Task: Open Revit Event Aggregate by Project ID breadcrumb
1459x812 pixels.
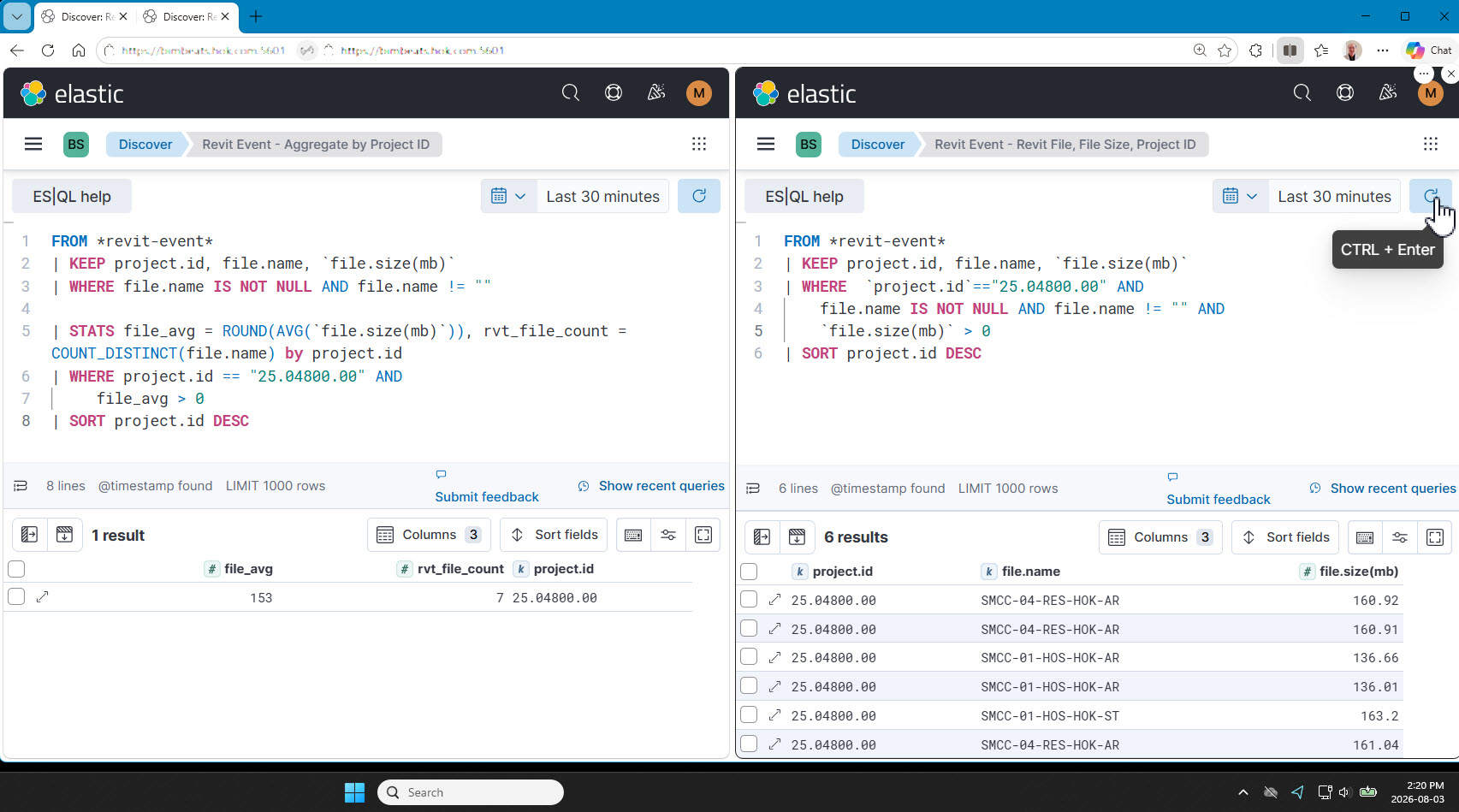Action: tap(316, 144)
